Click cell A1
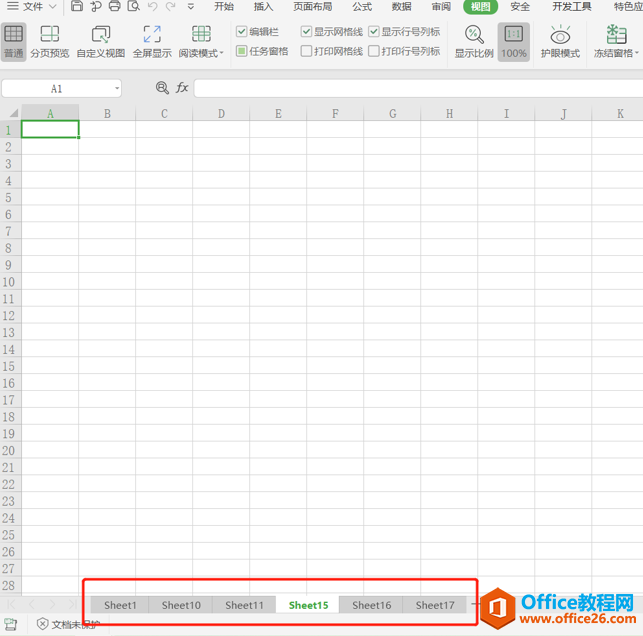The height and width of the screenshot is (636, 643). point(50,130)
